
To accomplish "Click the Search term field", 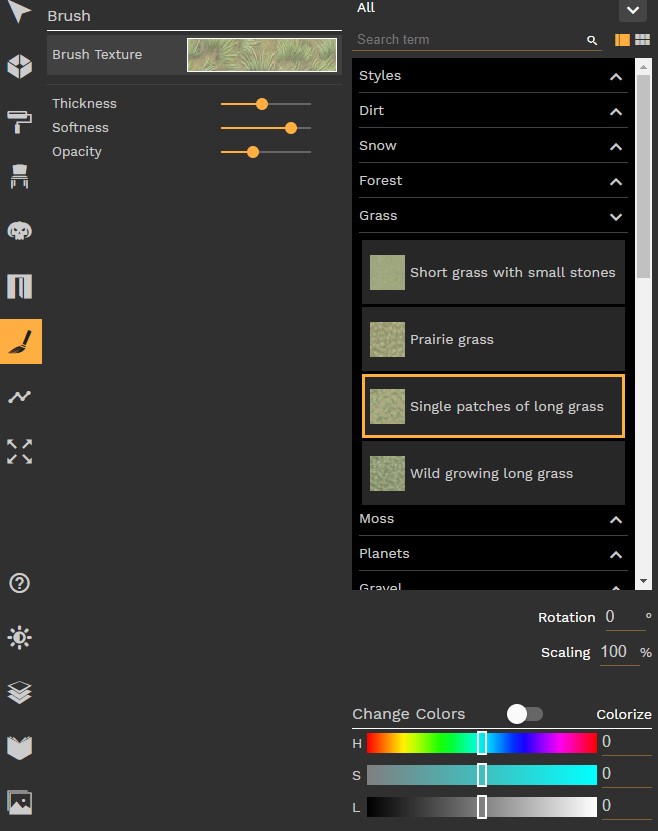I will coord(467,40).
